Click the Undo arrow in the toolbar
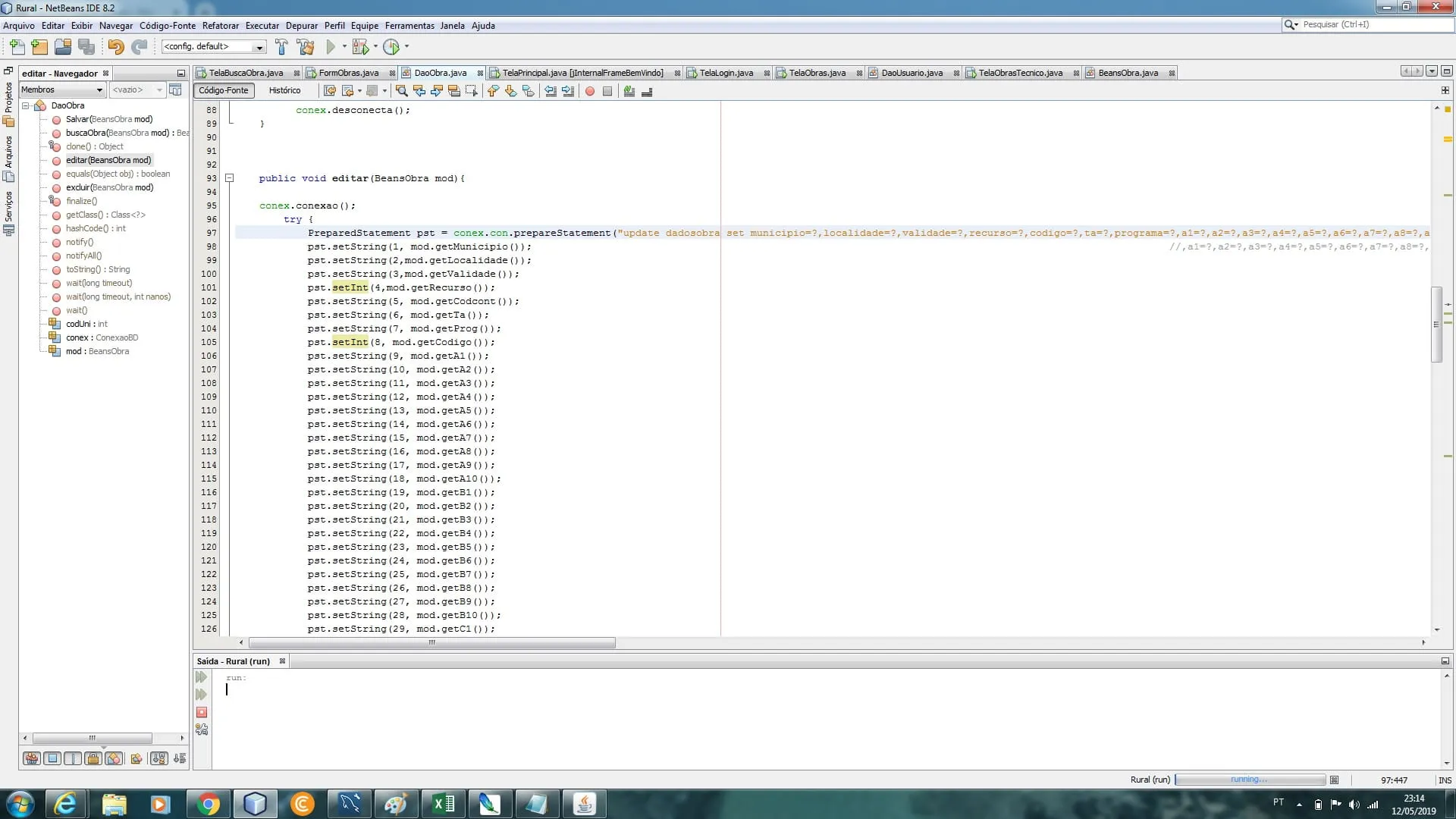1456x819 pixels. (115, 47)
